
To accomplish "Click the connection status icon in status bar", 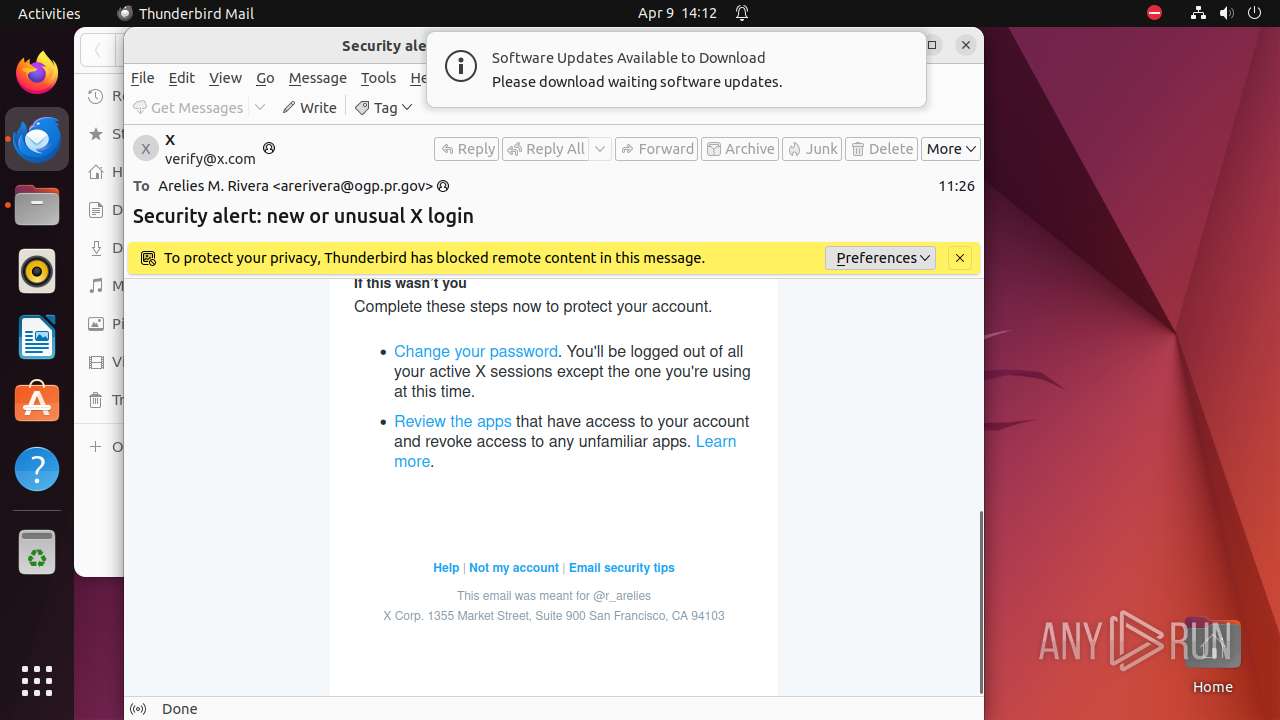I will (x=139, y=709).
